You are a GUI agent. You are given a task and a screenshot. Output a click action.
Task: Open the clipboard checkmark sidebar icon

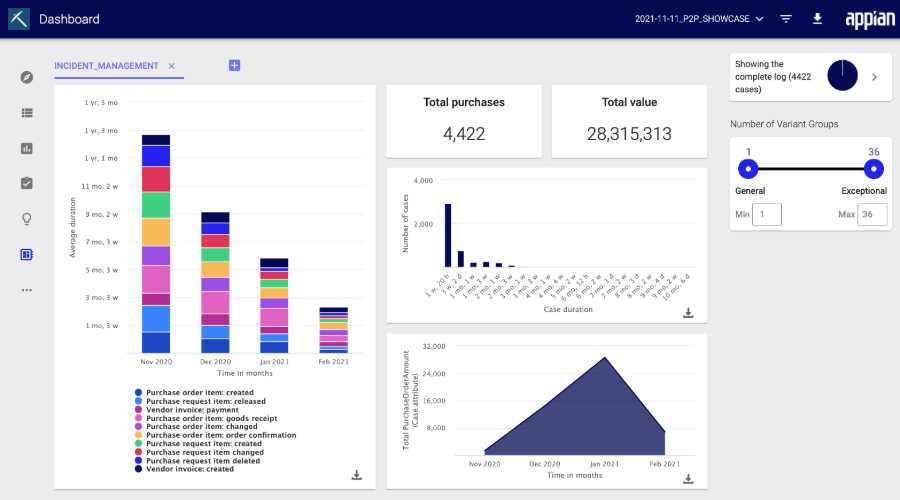(27, 183)
